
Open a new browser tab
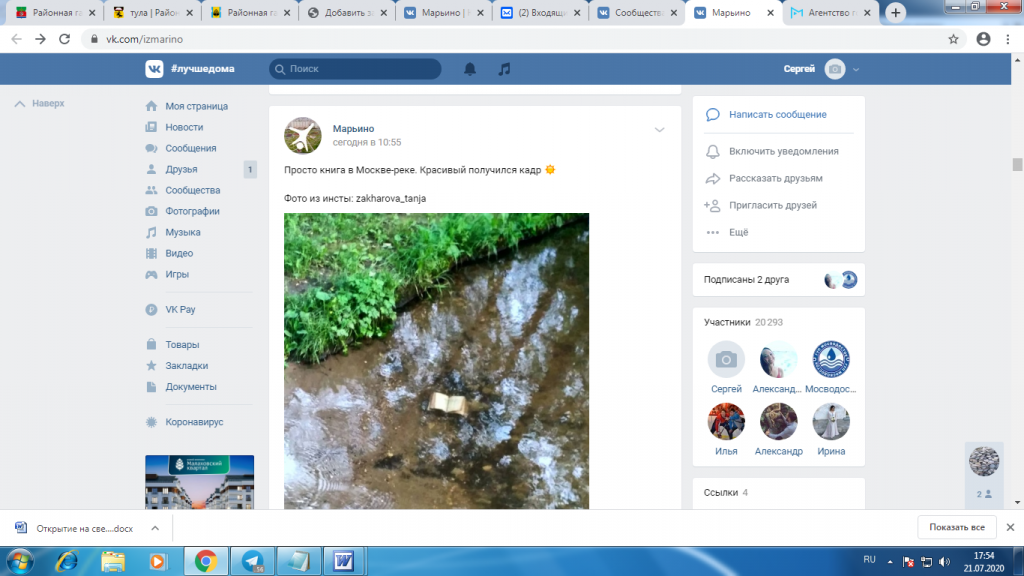(895, 12)
